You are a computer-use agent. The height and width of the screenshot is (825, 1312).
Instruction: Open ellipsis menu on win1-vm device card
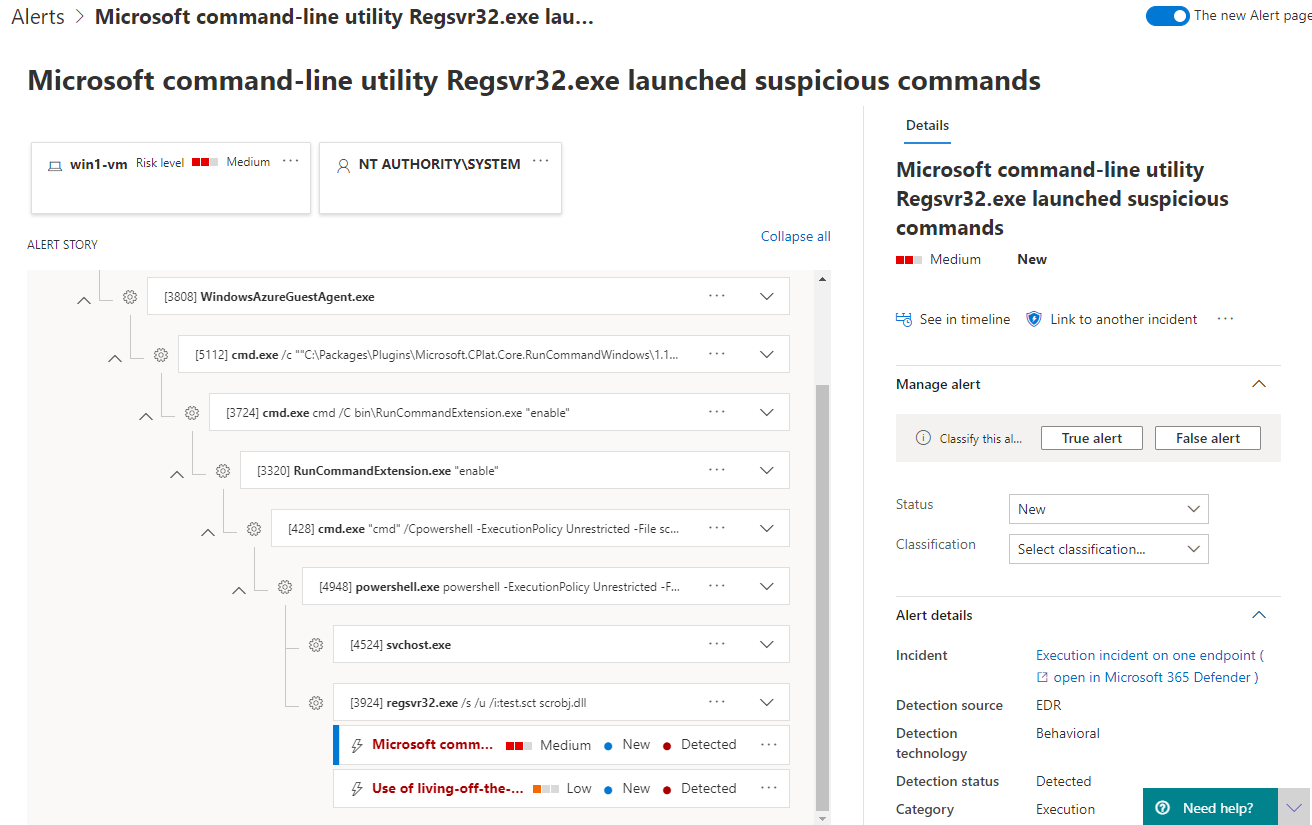click(x=290, y=162)
